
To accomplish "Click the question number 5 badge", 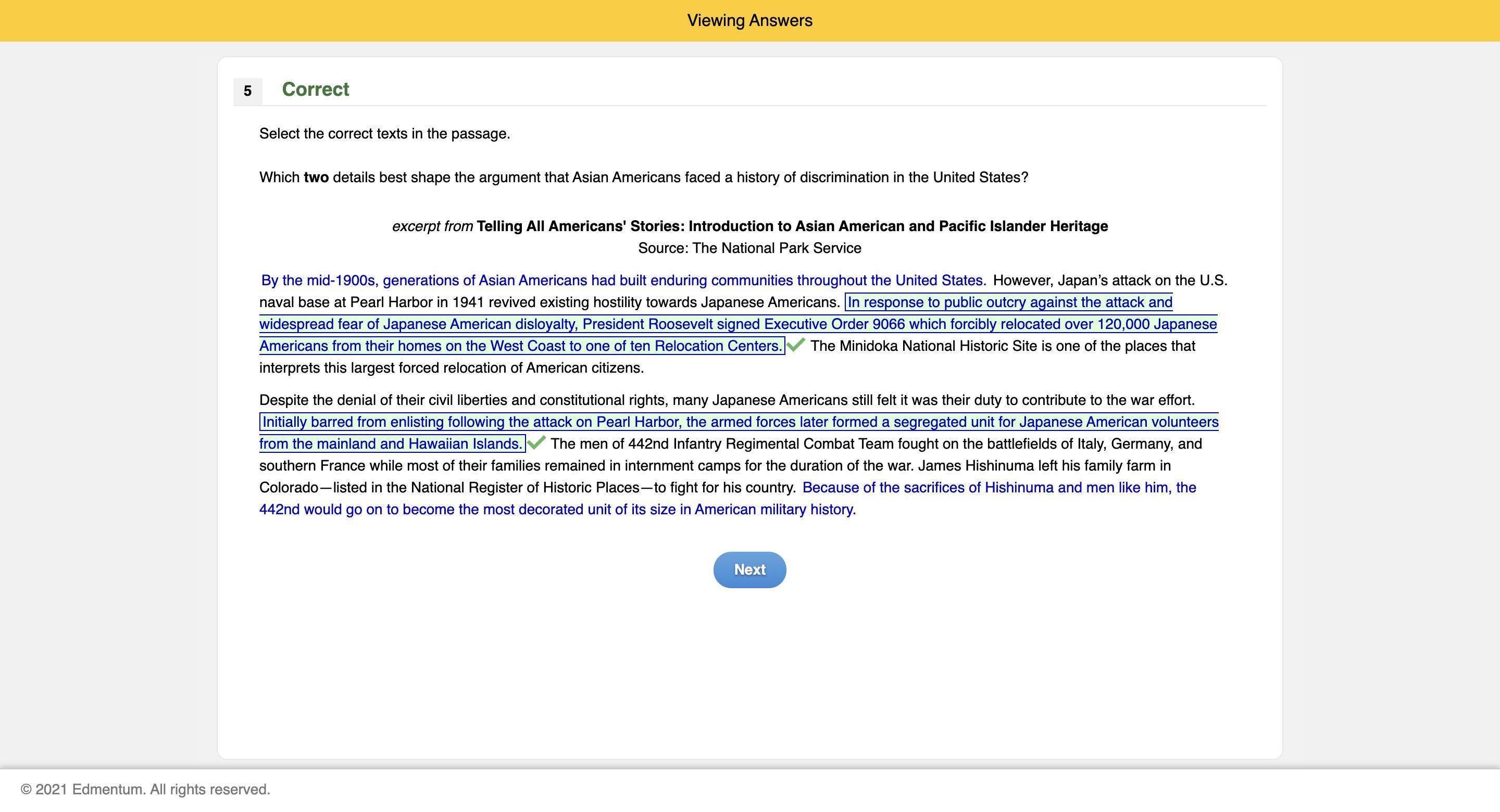I will tap(247, 92).
